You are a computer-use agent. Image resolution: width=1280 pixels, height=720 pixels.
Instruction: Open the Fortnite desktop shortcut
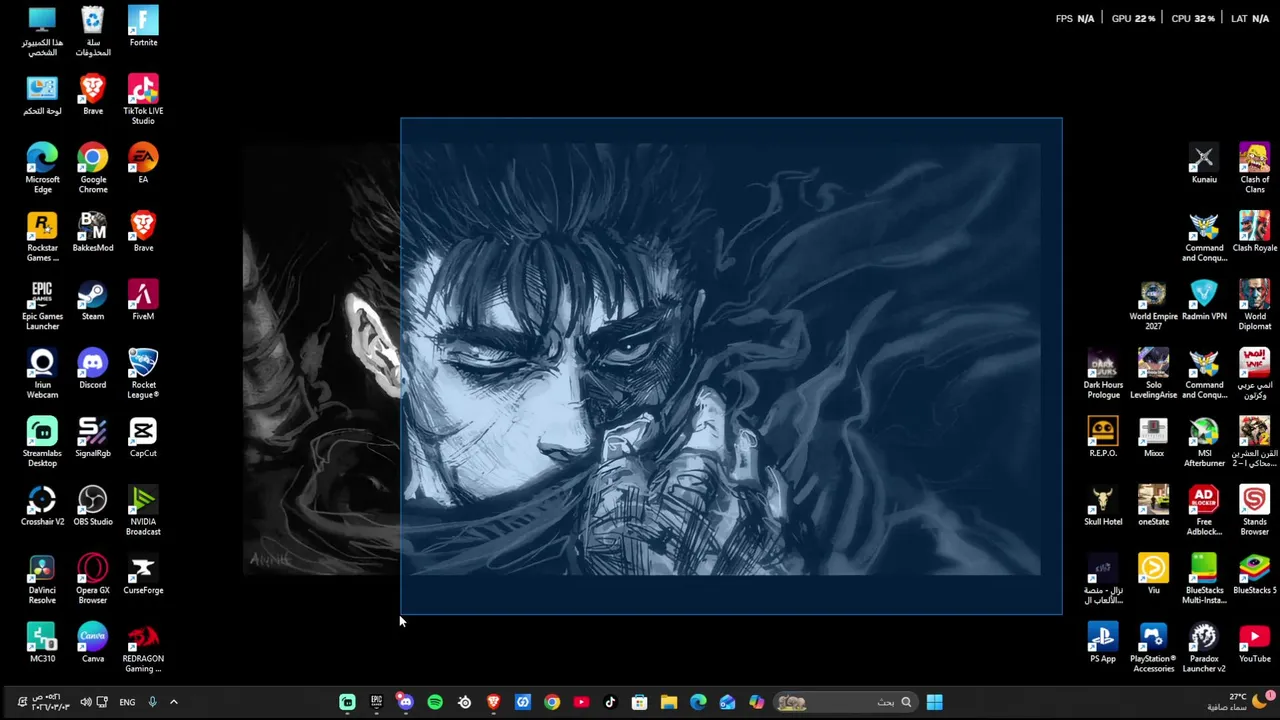pyautogui.click(x=143, y=27)
